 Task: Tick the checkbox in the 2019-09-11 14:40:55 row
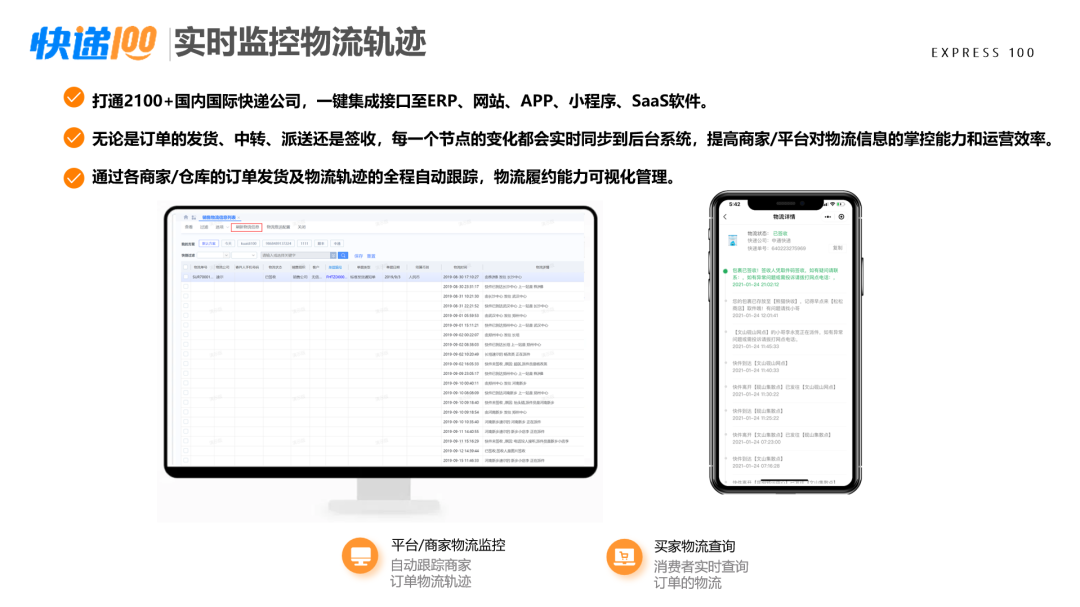tap(185, 431)
